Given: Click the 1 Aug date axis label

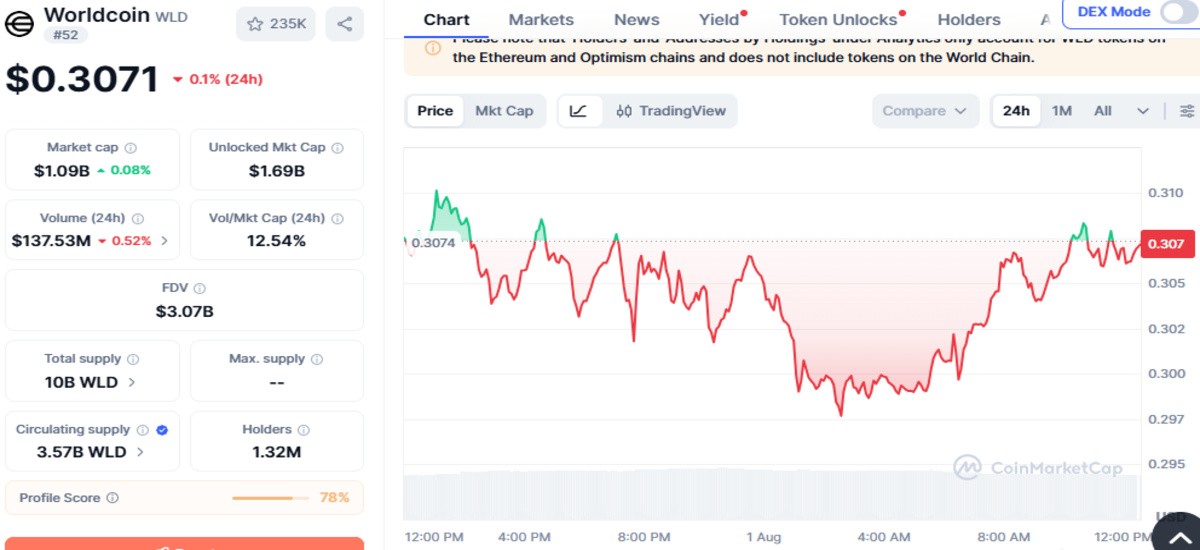Looking at the screenshot, I should pyautogui.click(x=762, y=537).
